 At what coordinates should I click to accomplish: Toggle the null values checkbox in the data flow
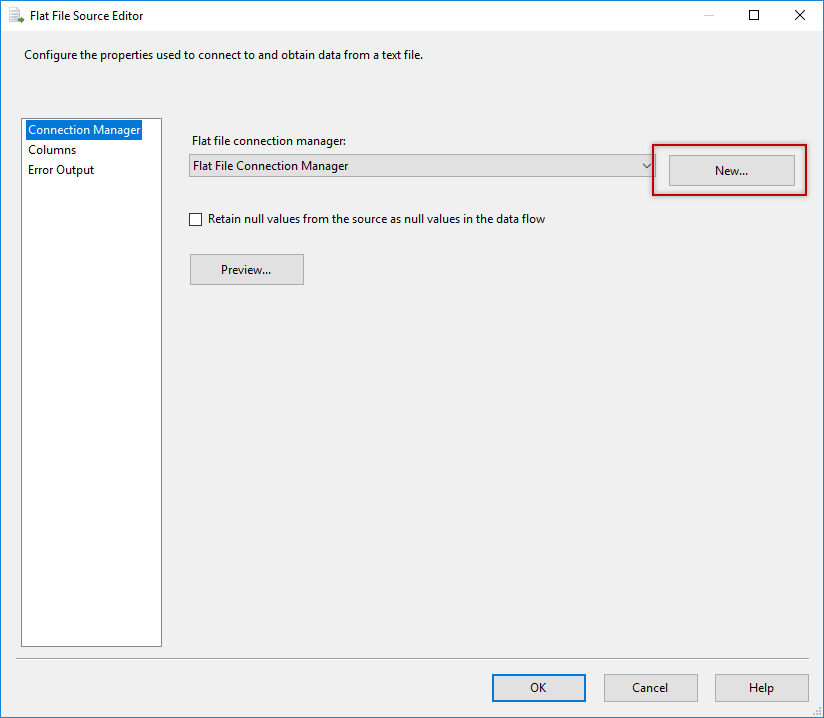195,219
